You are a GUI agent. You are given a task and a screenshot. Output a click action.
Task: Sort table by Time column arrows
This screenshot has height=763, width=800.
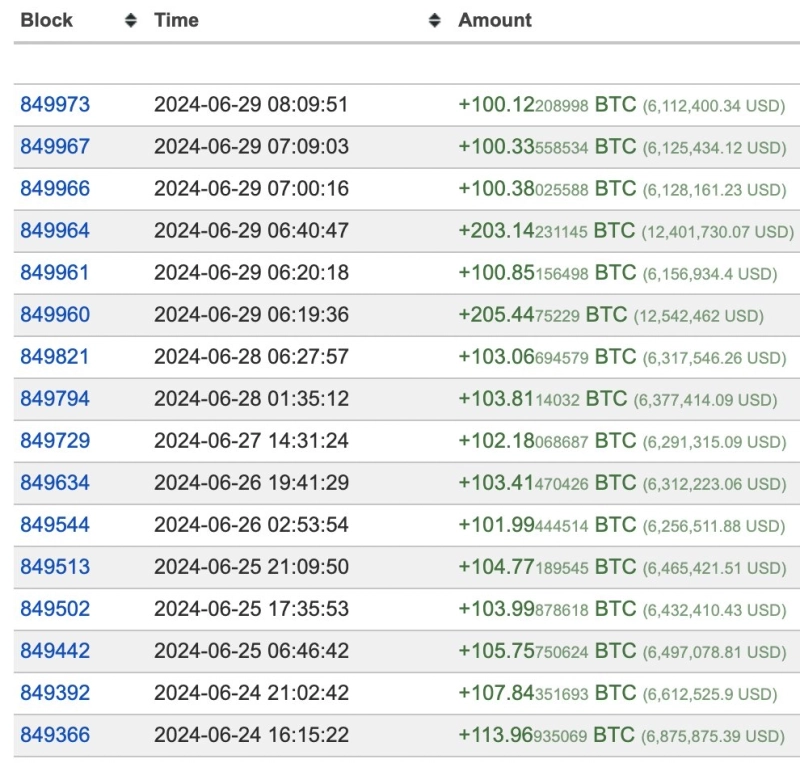click(434, 21)
